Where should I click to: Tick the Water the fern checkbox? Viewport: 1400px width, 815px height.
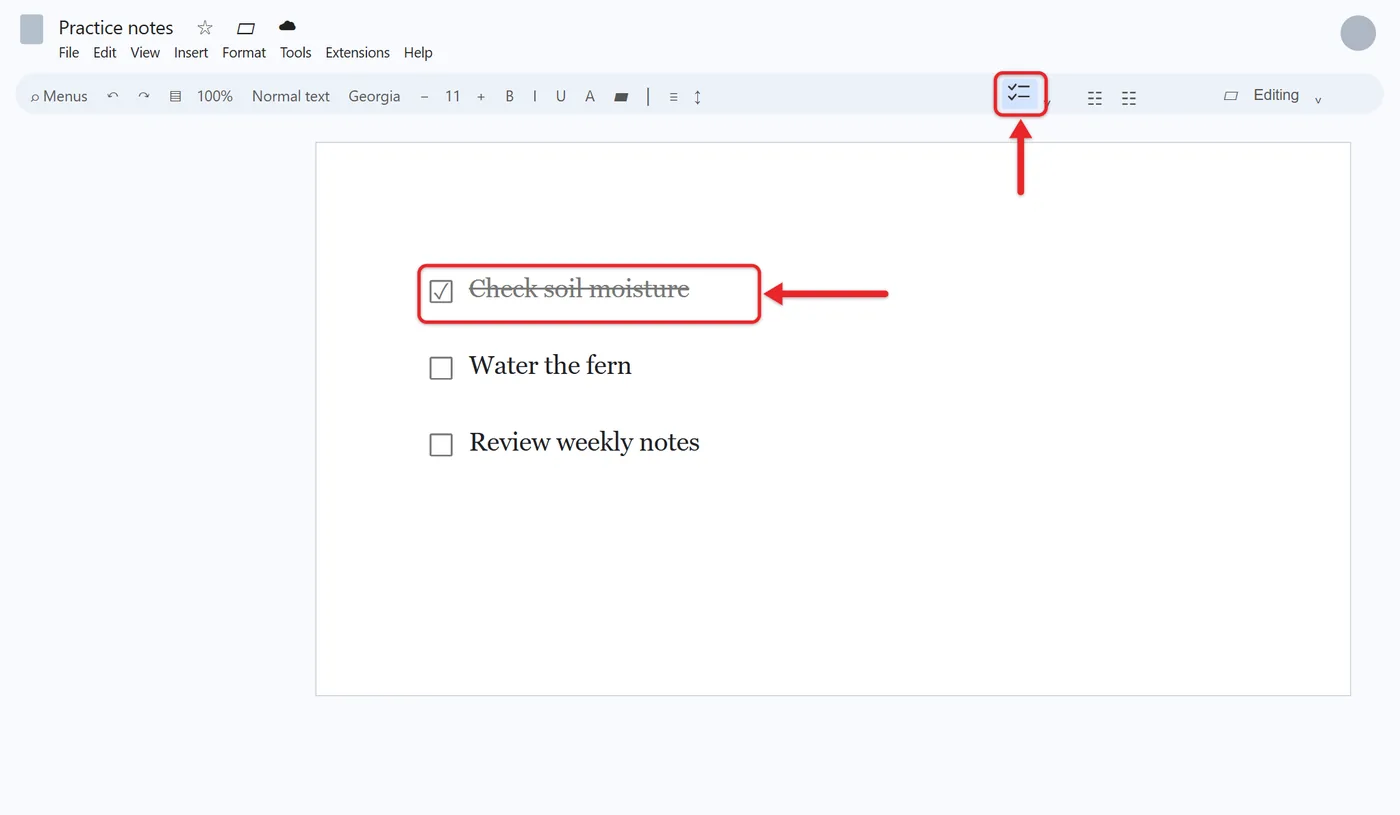tap(441, 368)
